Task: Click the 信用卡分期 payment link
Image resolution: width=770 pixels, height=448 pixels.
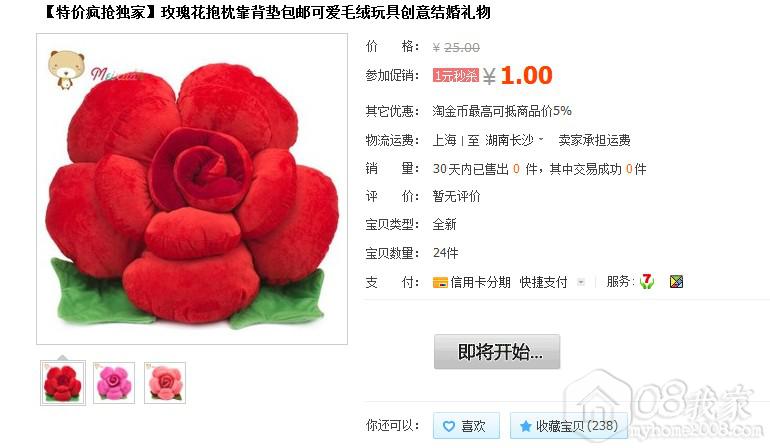Action: (480, 282)
